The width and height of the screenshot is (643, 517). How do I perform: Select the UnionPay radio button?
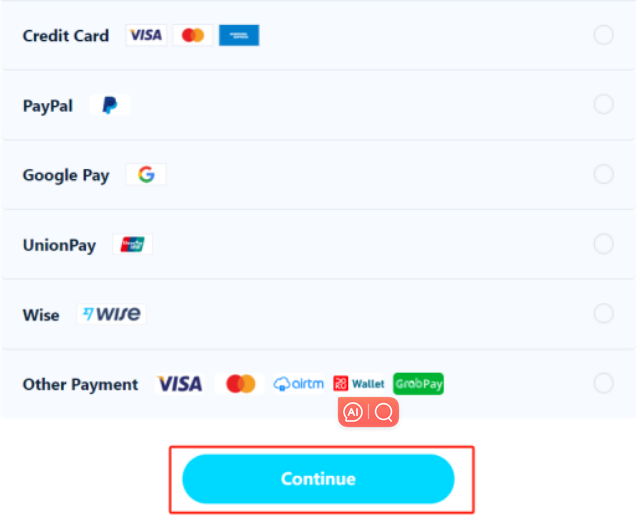(x=603, y=244)
